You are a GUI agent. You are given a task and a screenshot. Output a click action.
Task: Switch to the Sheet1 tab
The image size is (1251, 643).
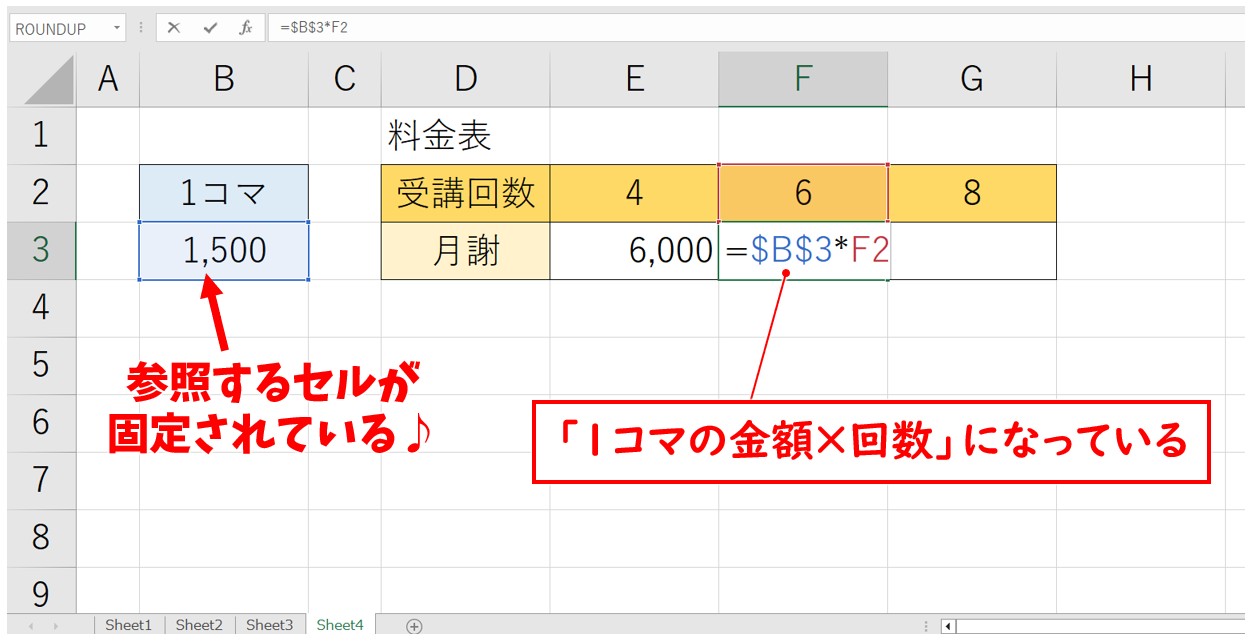click(x=129, y=625)
